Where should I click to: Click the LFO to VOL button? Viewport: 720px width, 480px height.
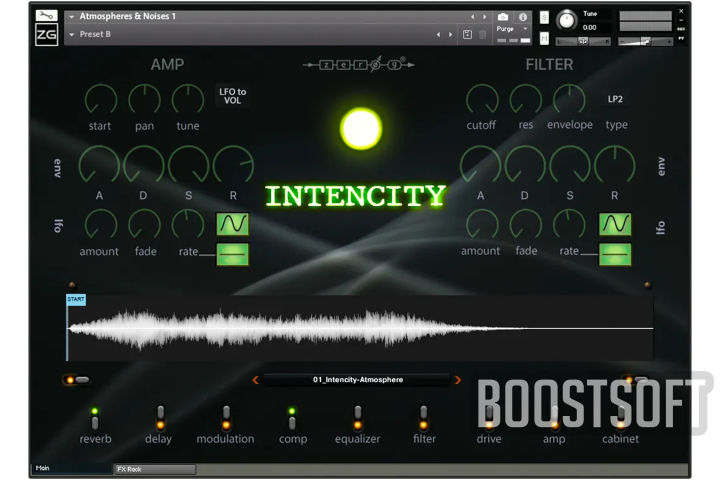click(x=232, y=96)
